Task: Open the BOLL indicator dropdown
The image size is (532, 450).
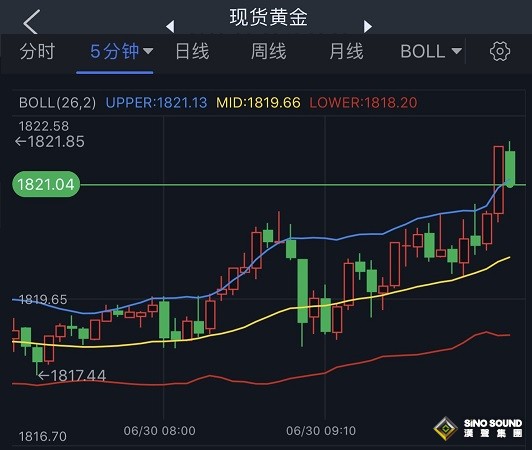Action: click(x=431, y=52)
